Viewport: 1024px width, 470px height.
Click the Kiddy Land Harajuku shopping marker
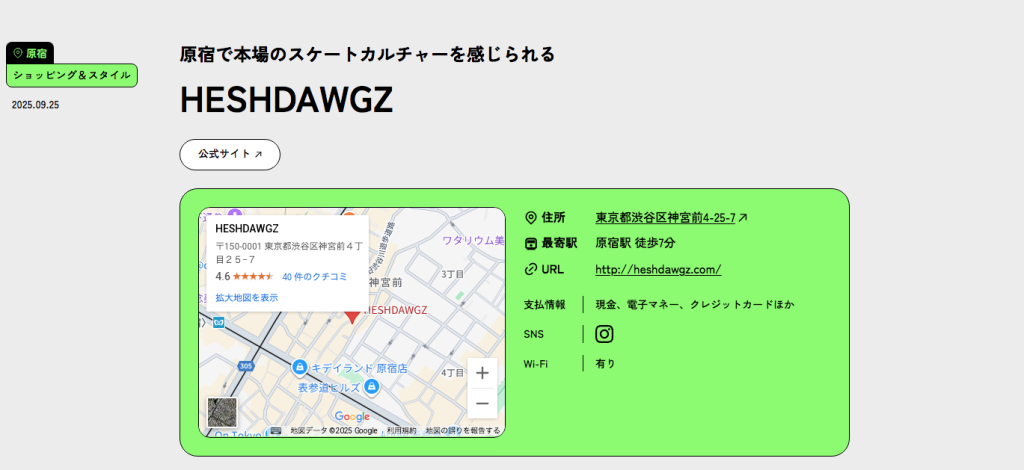point(299,369)
